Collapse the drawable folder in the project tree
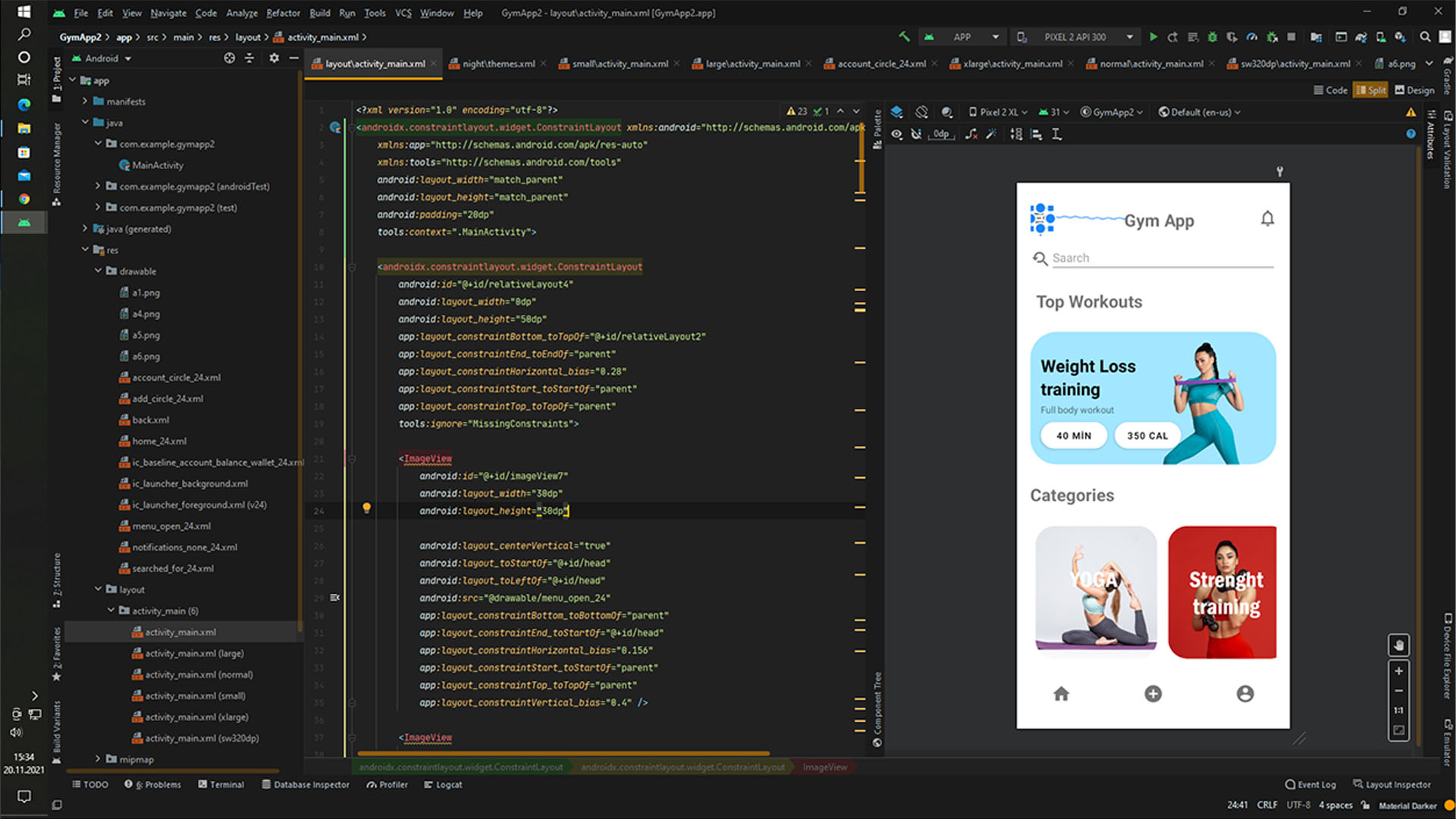Screen dimensions: 1456x819 point(98,271)
